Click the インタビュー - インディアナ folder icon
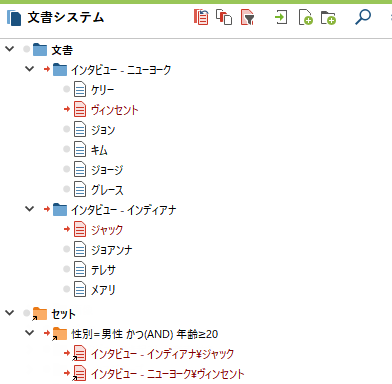The image size is (392, 384). (60, 210)
